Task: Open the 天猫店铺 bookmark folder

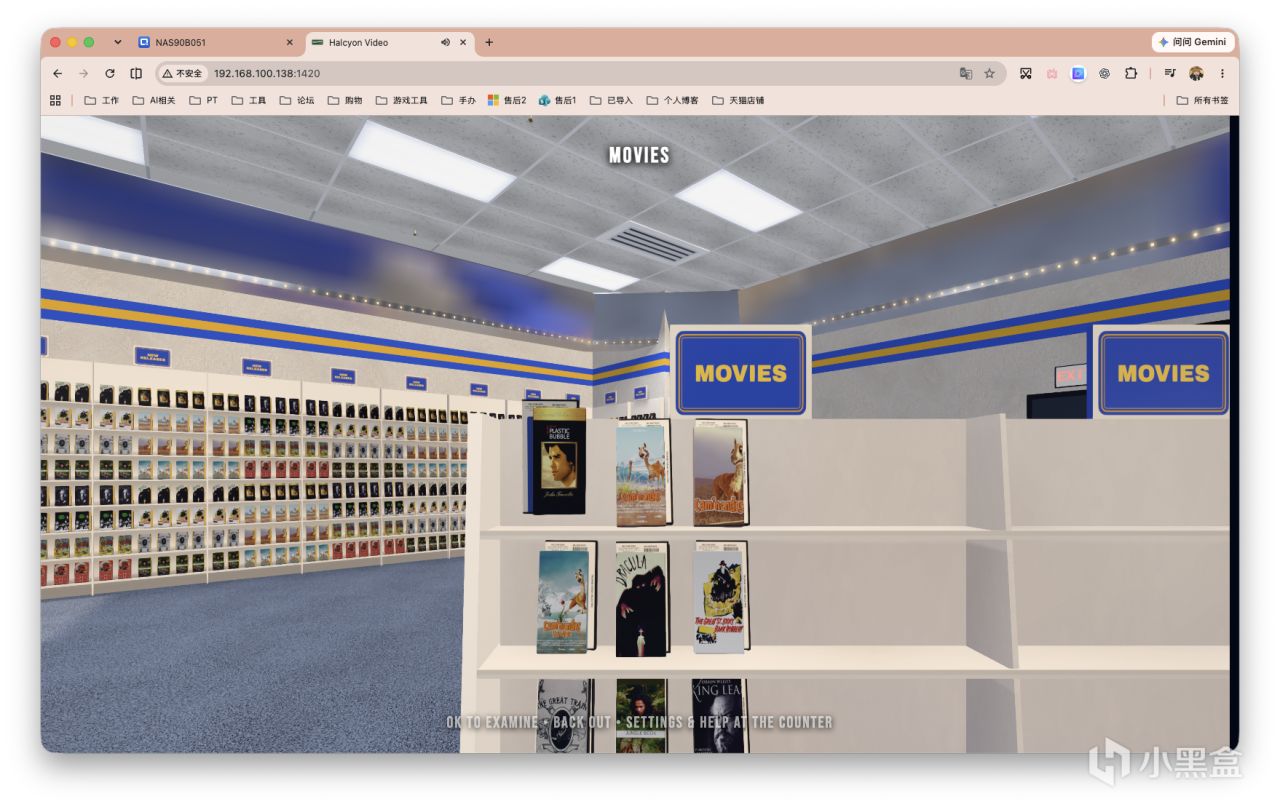Action: (739, 100)
